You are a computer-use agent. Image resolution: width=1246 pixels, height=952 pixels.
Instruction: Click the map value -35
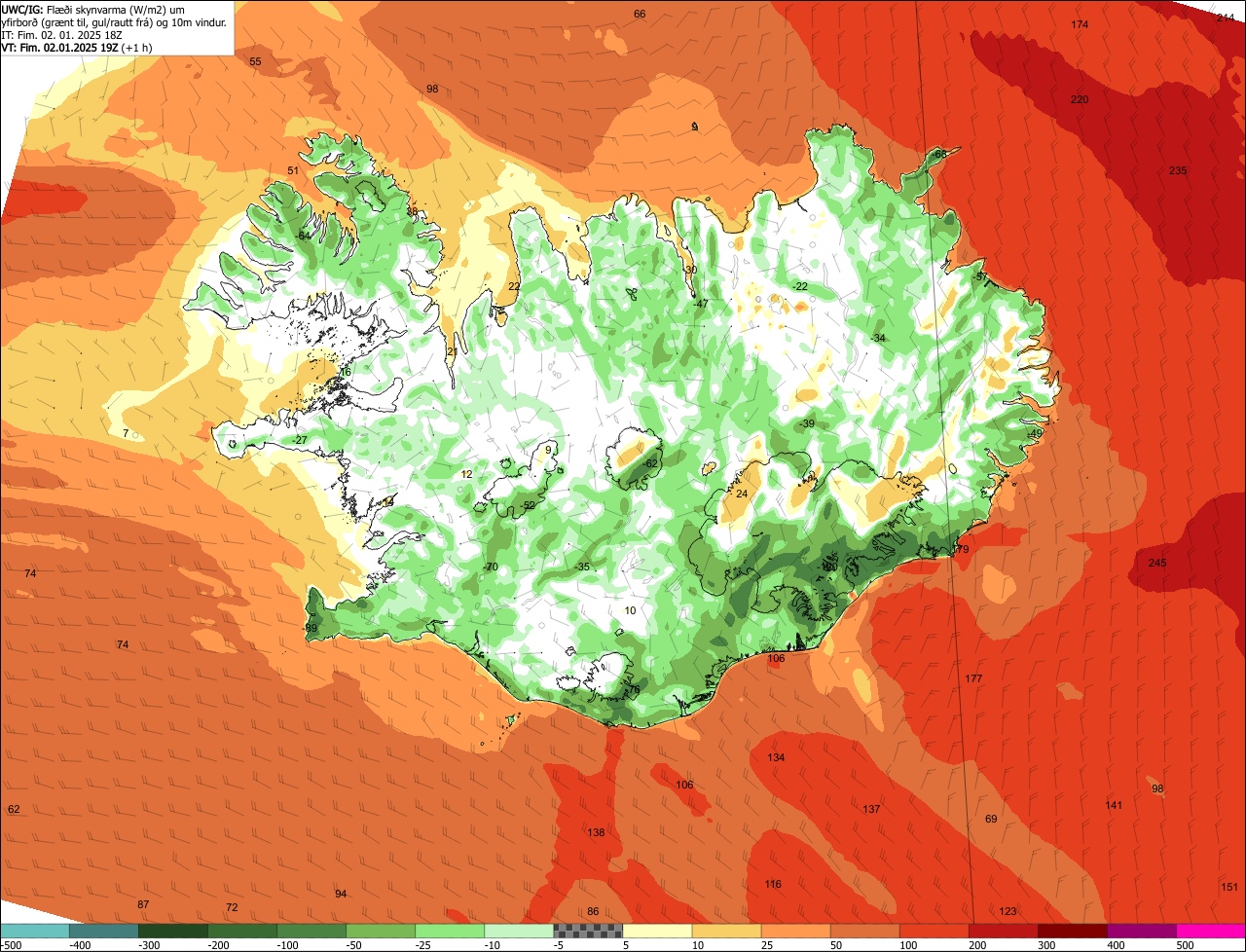[x=583, y=567]
